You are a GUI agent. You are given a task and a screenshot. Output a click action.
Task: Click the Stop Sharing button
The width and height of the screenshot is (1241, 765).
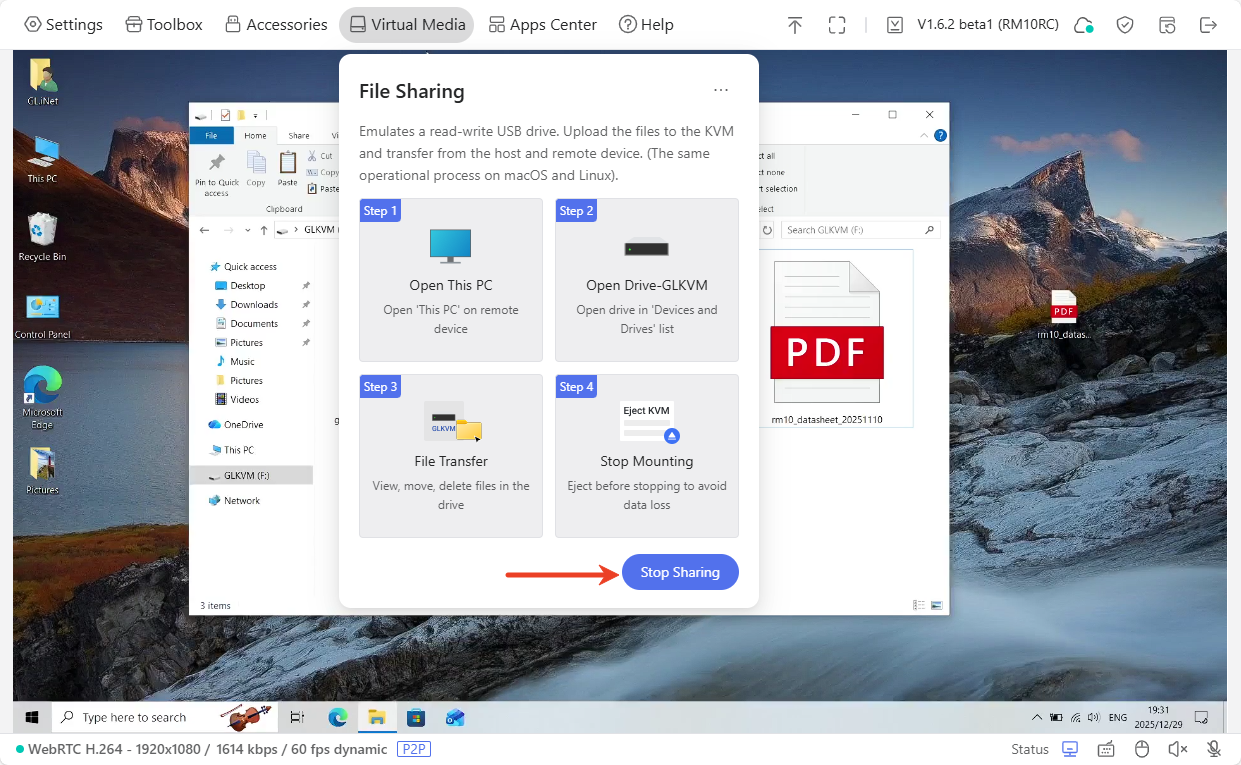680,572
